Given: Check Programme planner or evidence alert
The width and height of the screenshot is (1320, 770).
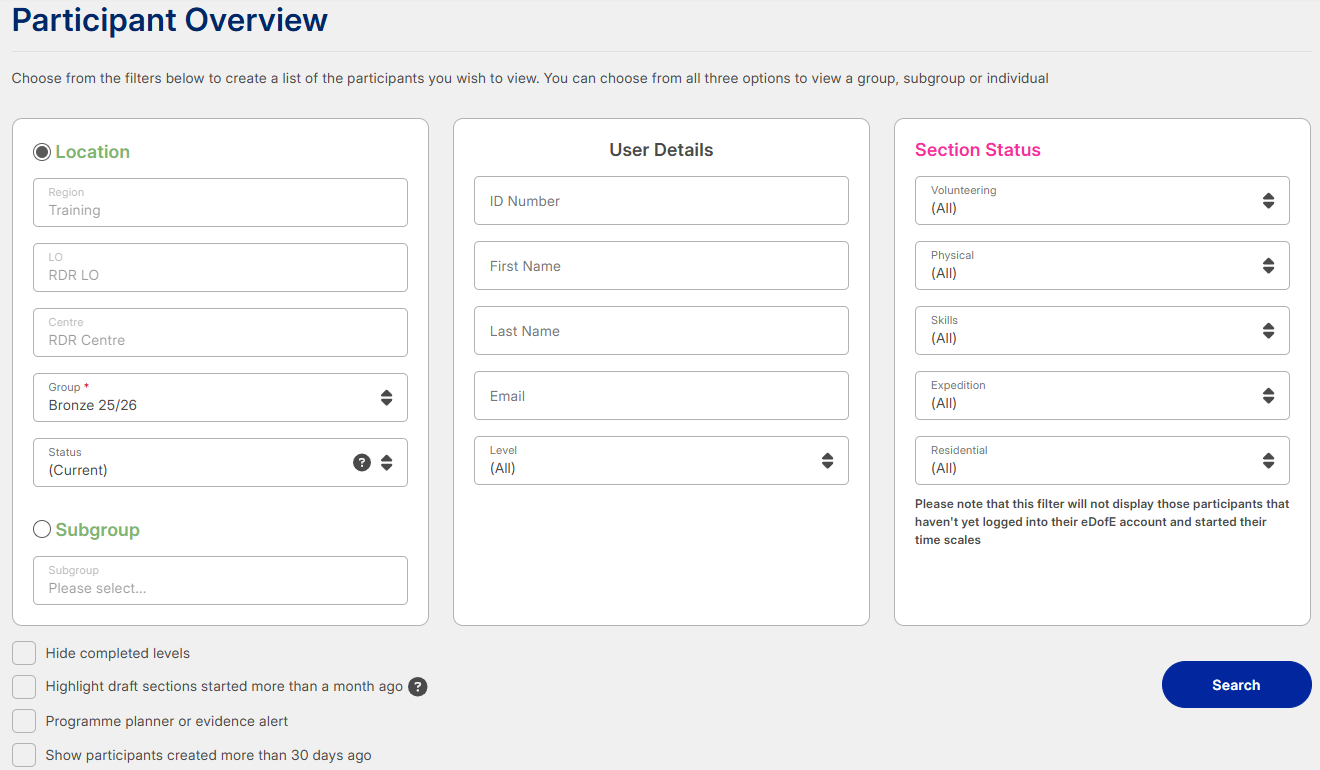Looking at the screenshot, I should coord(24,721).
